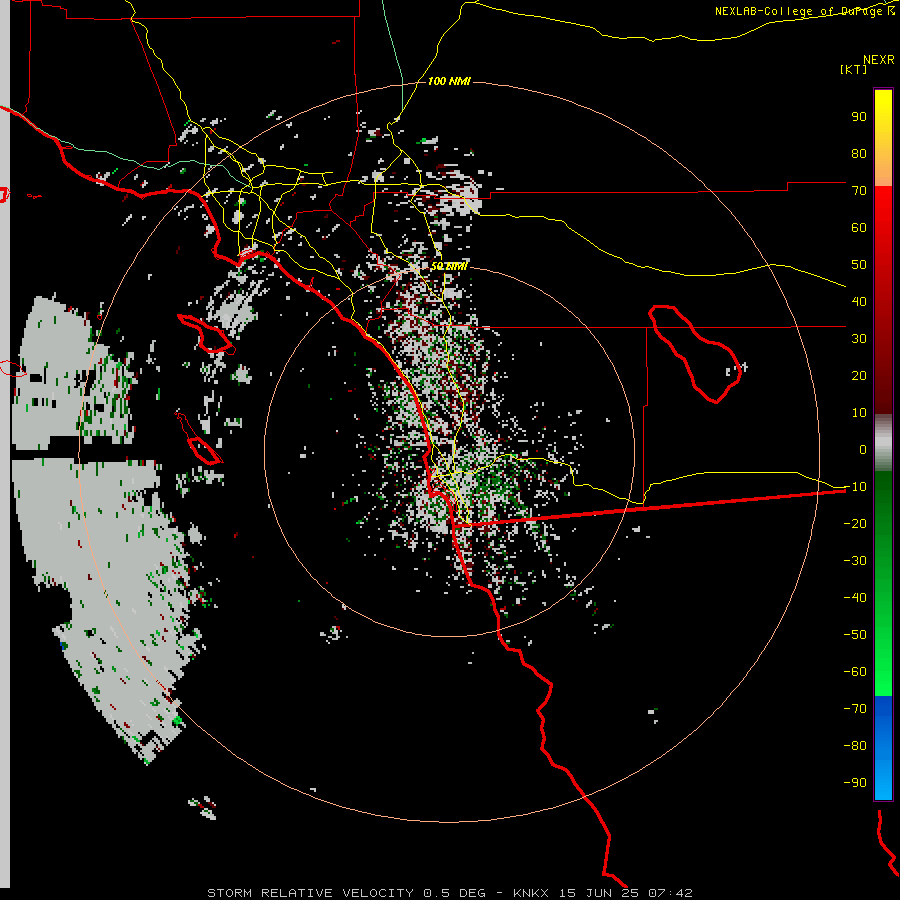The image size is (900, 900).
Task: Click the 100 NMI range ring label
Action: (449, 82)
